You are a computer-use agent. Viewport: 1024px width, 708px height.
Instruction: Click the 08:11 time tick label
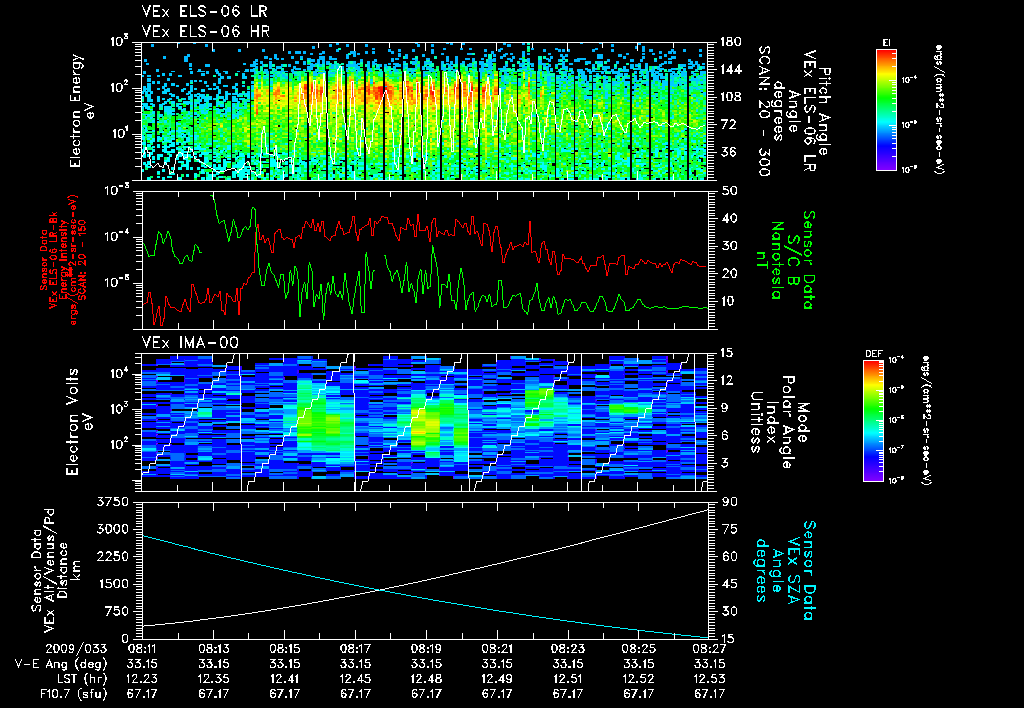[142, 649]
